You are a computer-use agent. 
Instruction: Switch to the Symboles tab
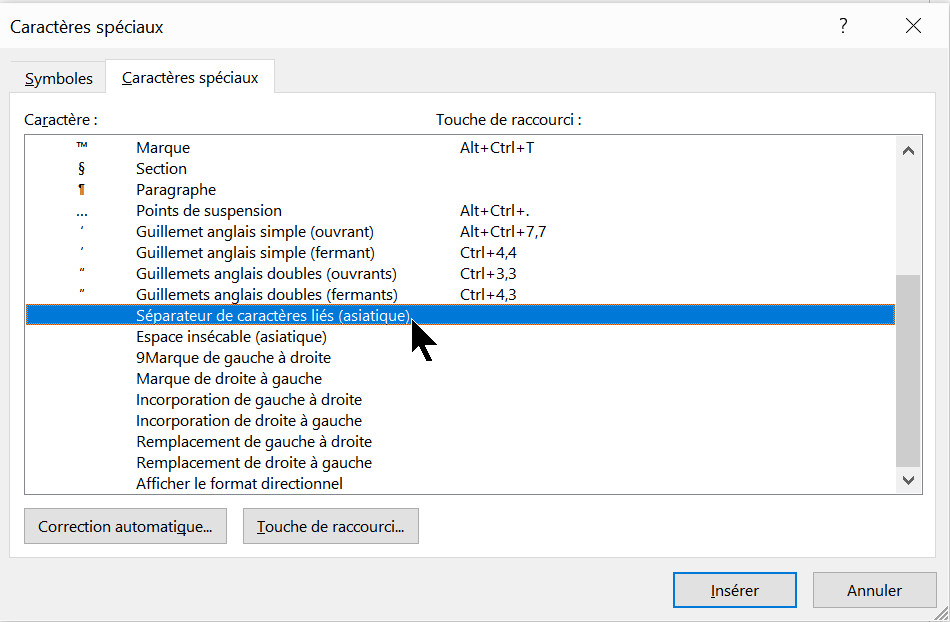point(59,78)
